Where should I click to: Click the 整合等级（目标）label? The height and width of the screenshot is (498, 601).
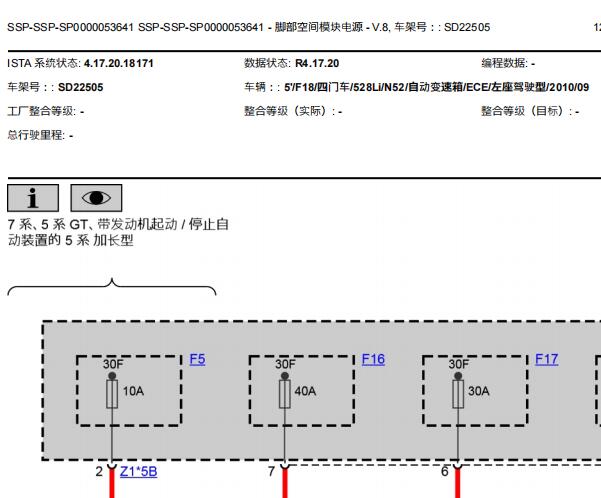tap(527, 112)
